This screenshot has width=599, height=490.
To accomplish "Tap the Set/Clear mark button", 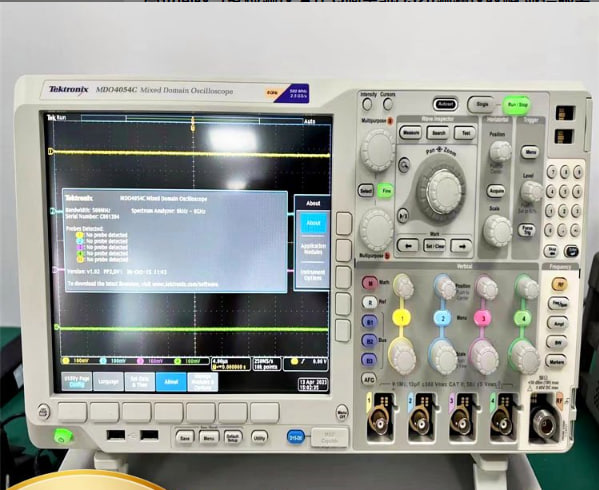I will (435, 246).
